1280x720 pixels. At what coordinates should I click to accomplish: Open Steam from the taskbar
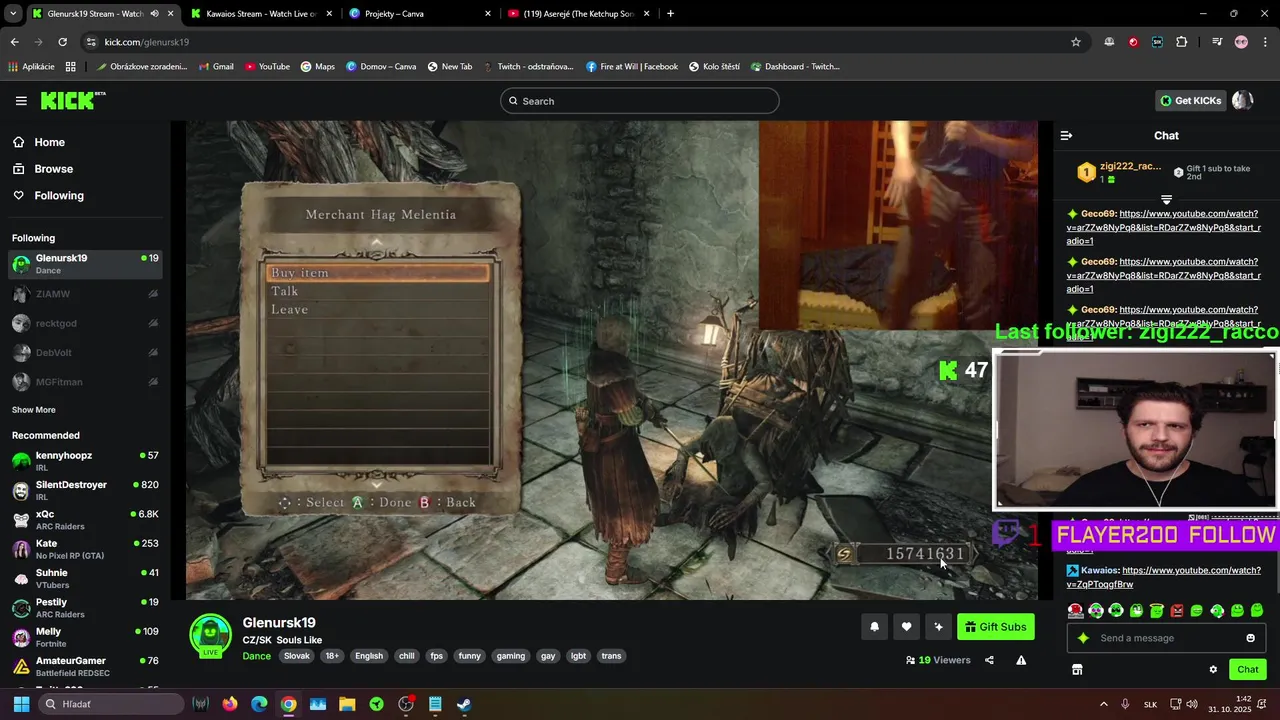click(464, 704)
